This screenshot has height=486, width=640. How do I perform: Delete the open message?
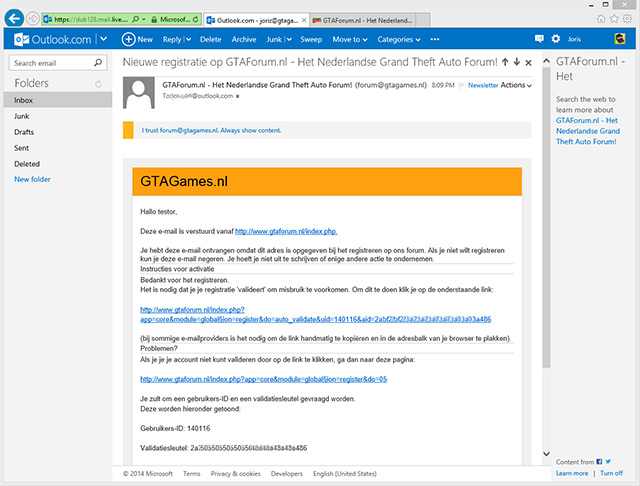click(x=211, y=39)
